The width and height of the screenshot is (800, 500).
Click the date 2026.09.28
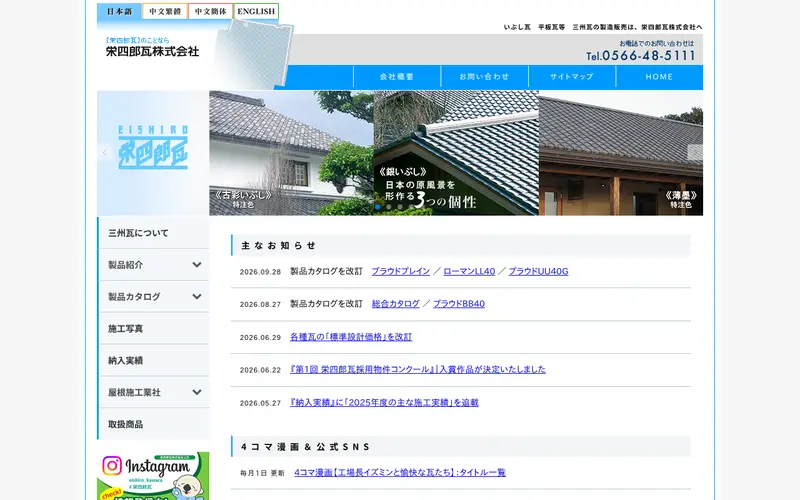point(260,272)
